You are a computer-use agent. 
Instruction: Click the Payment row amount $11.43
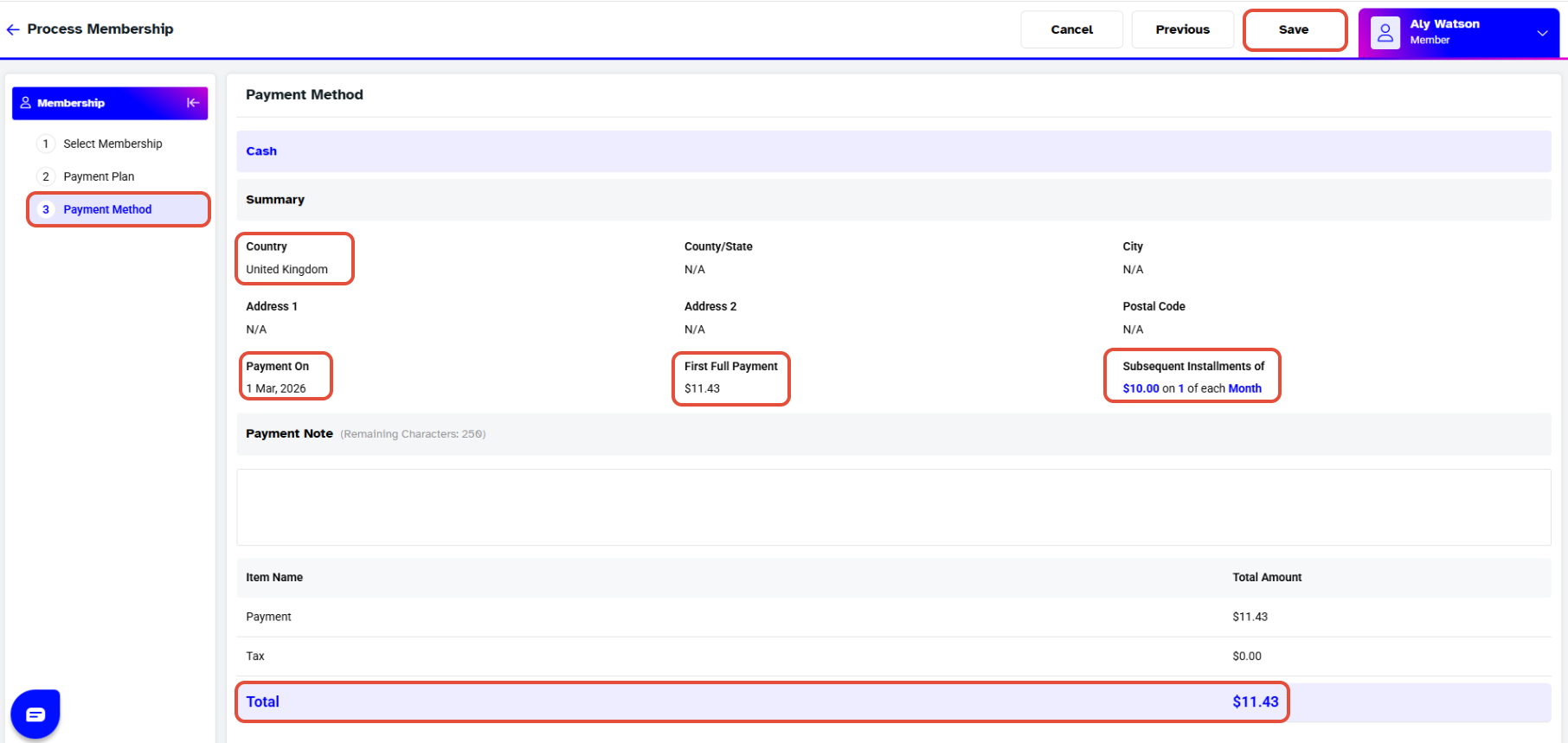pyautogui.click(x=1250, y=617)
